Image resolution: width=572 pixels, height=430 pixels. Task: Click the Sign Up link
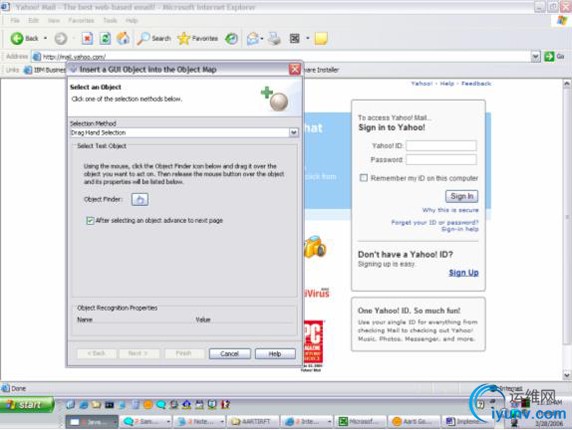point(464,273)
